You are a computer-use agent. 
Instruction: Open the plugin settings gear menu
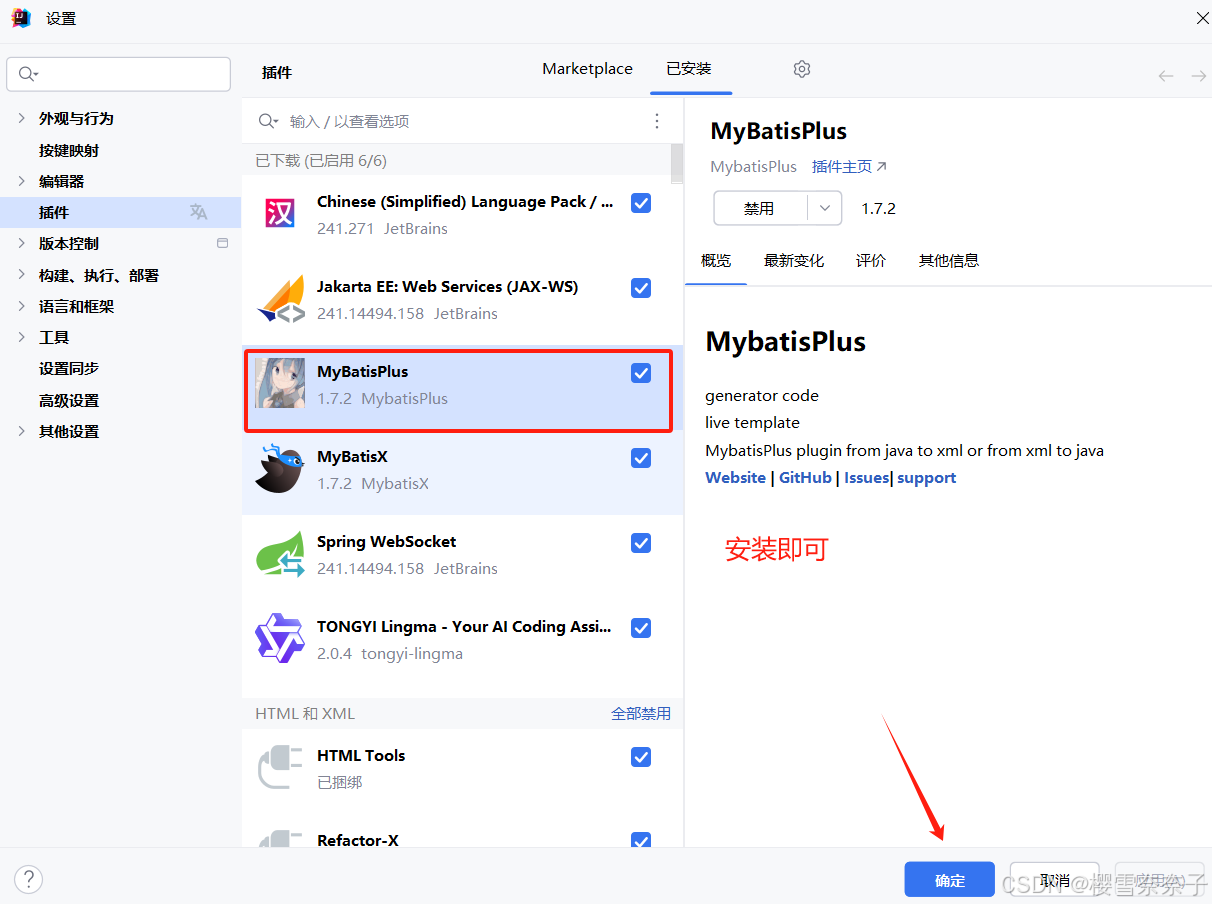click(x=801, y=68)
